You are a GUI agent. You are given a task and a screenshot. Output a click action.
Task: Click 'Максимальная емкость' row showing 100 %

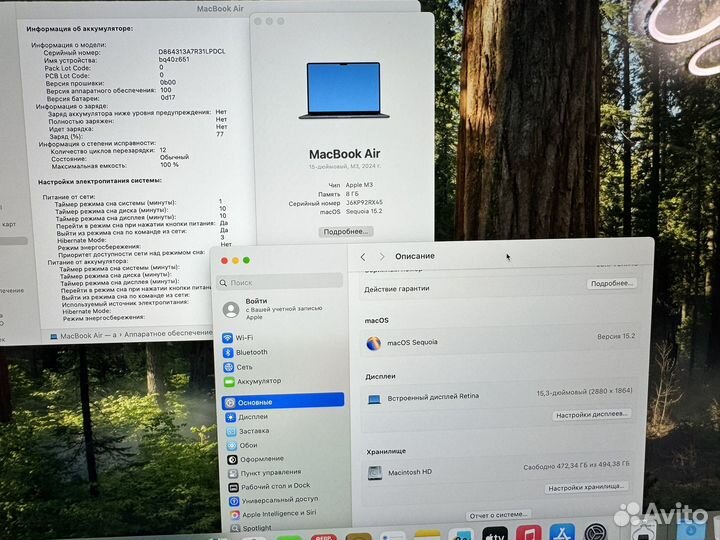tap(115, 165)
